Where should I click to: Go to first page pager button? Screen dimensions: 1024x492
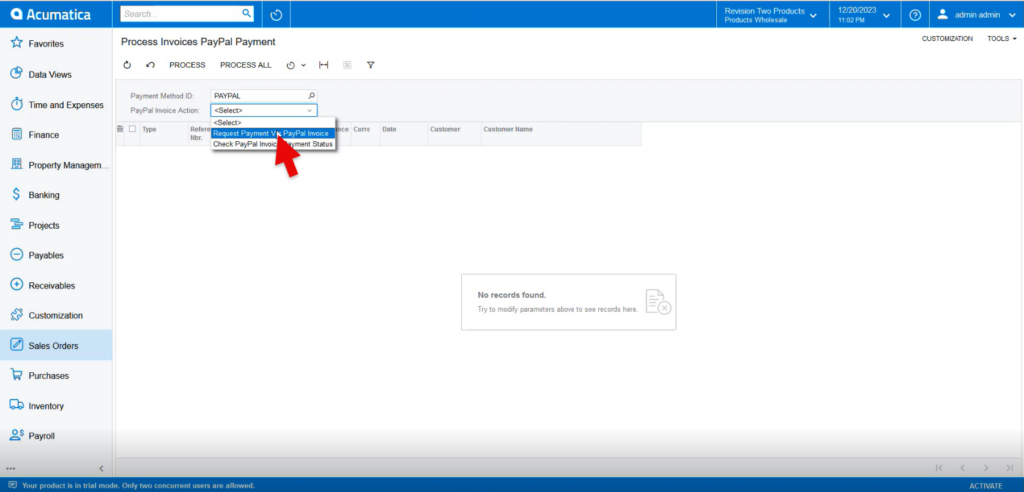click(x=939, y=468)
